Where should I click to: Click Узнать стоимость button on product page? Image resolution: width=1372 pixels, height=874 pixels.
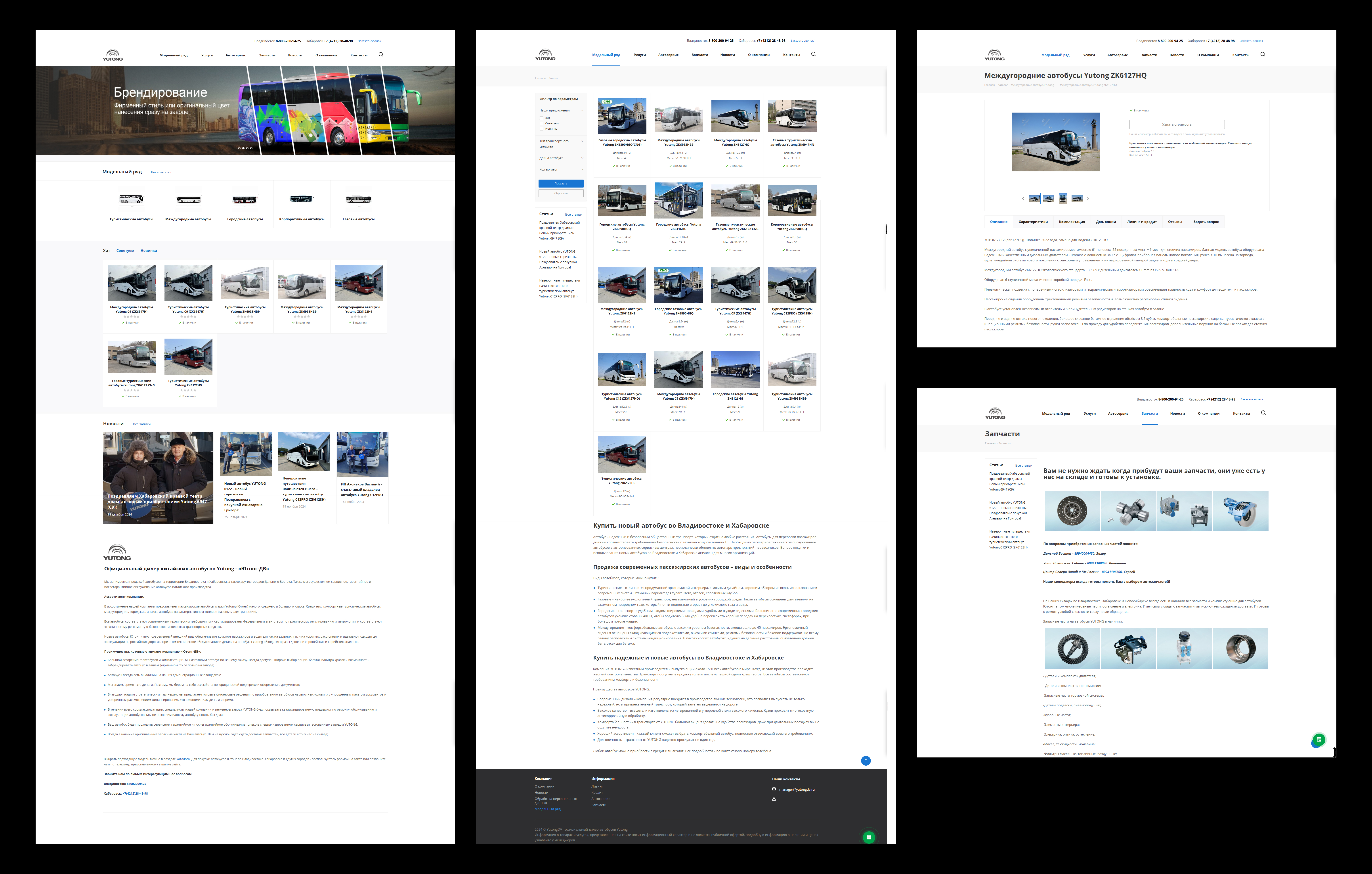point(1177,124)
